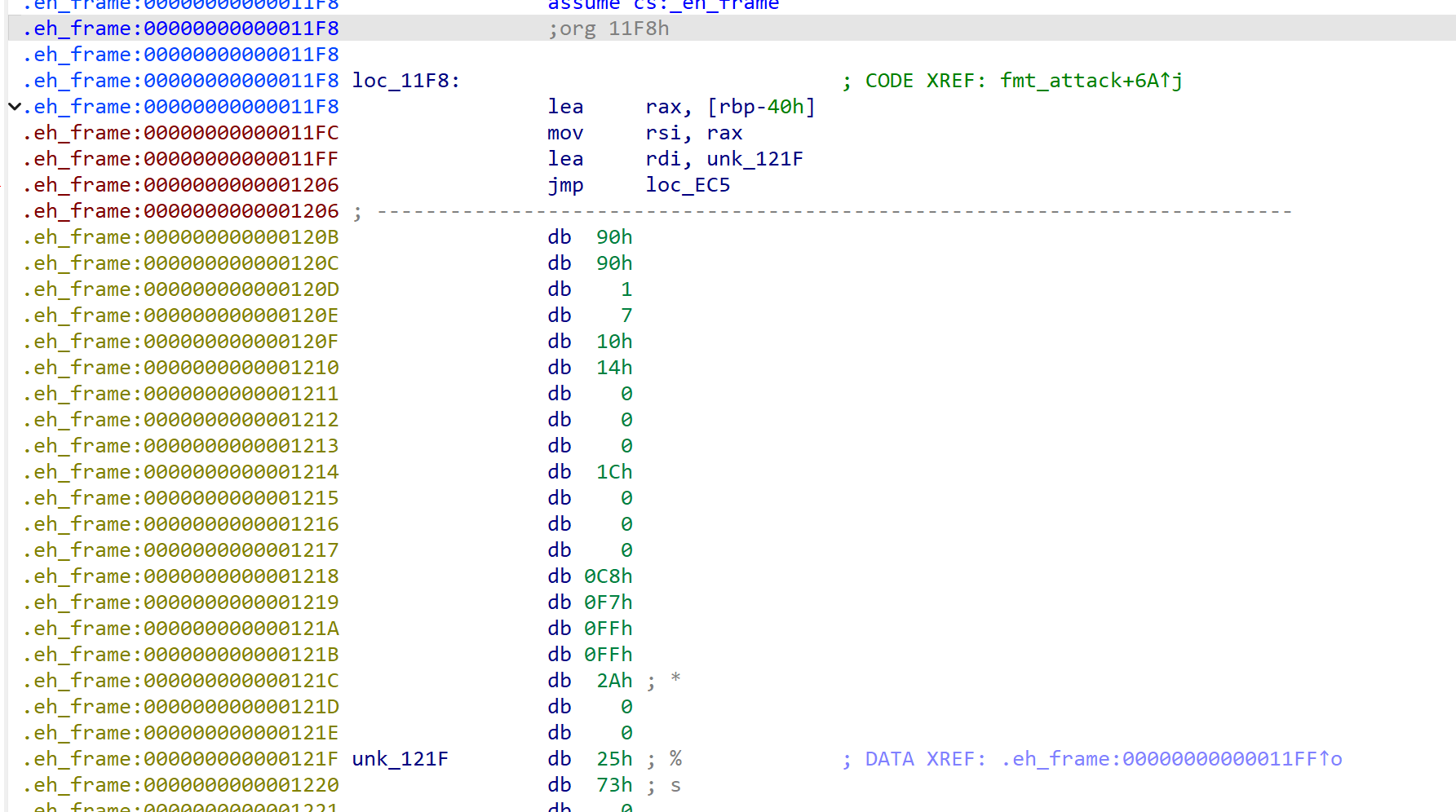Select the byte value 90h at address 120B

(613, 236)
